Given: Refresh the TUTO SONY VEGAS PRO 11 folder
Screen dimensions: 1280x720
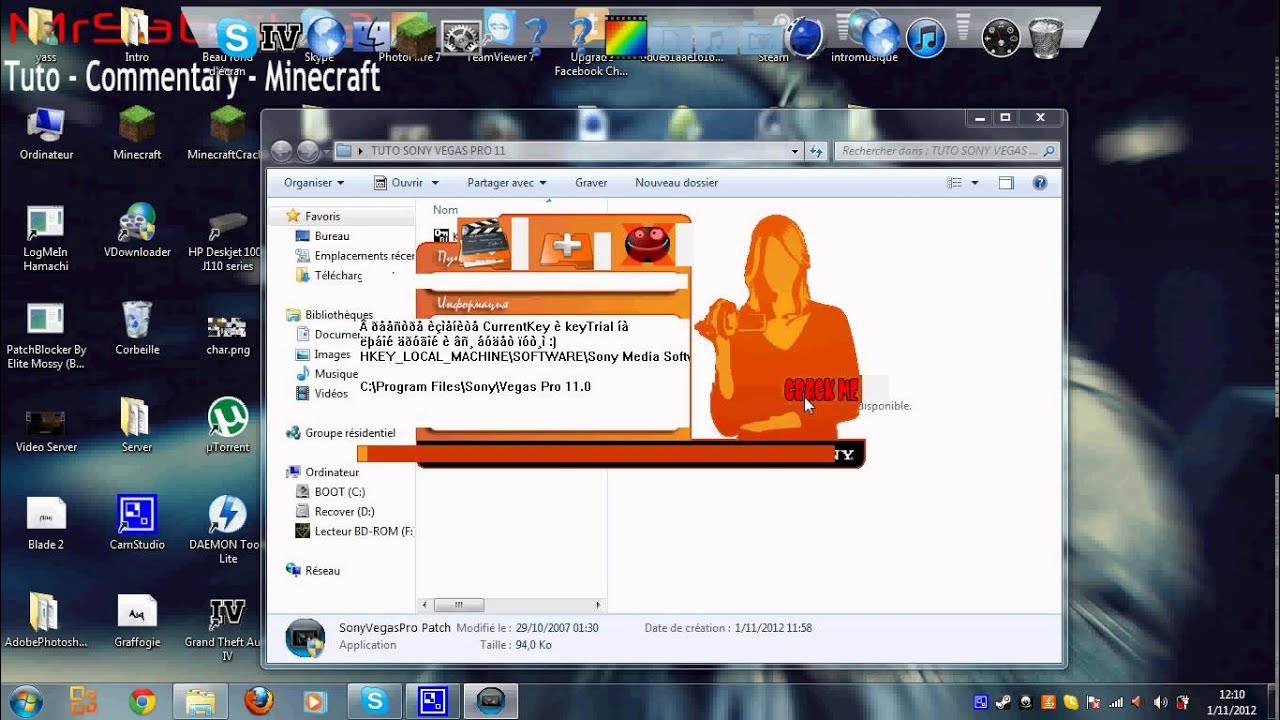Looking at the screenshot, I should [816, 151].
